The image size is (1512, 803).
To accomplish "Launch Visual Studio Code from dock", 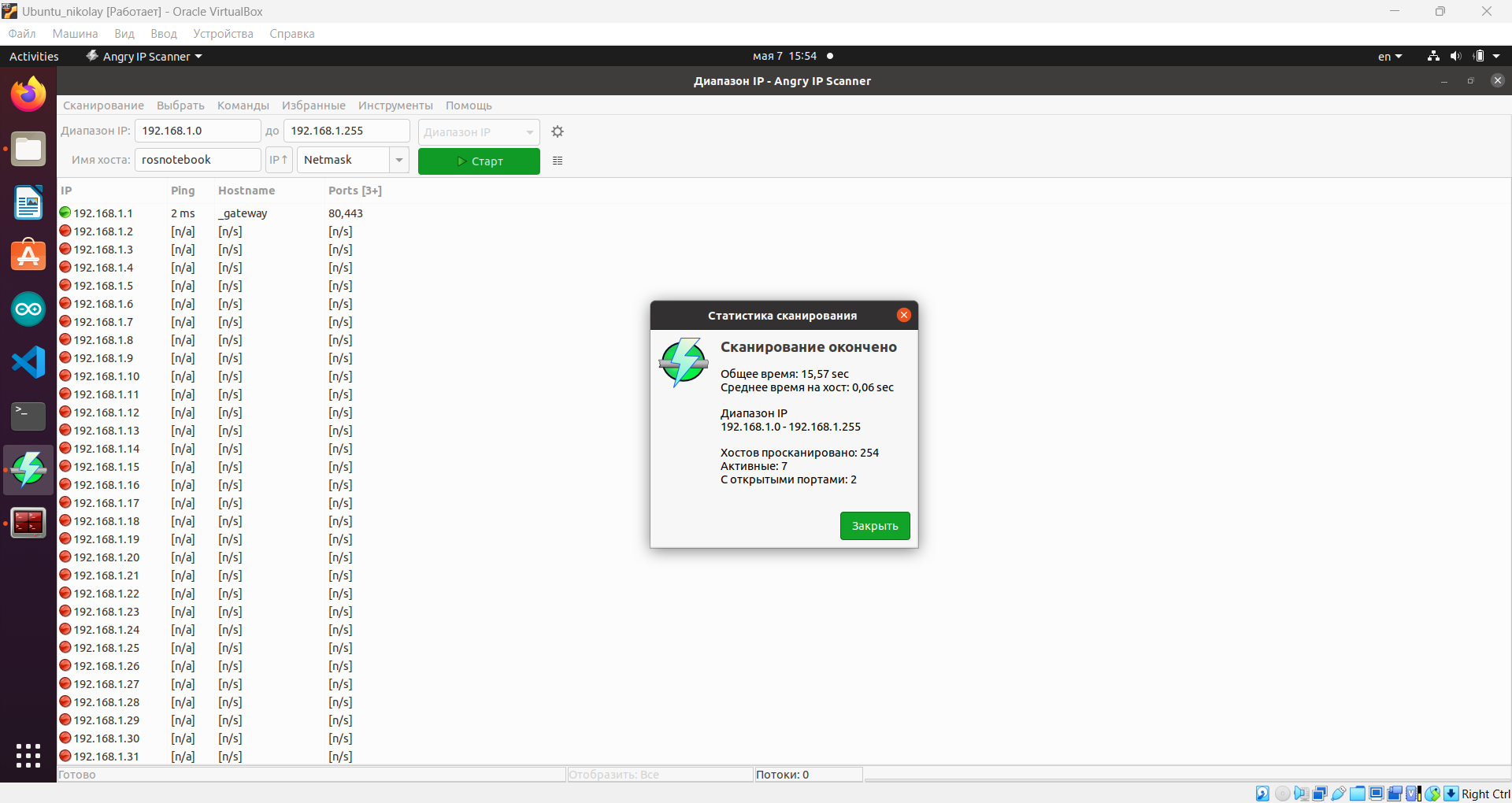I will [28, 362].
